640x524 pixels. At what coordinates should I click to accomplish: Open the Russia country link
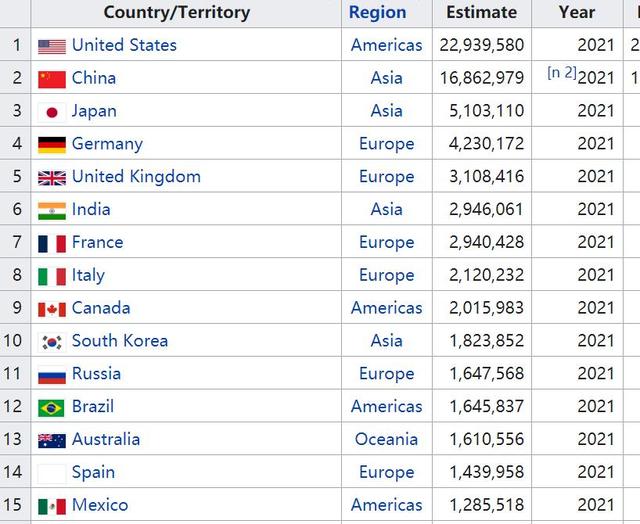coord(96,373)
